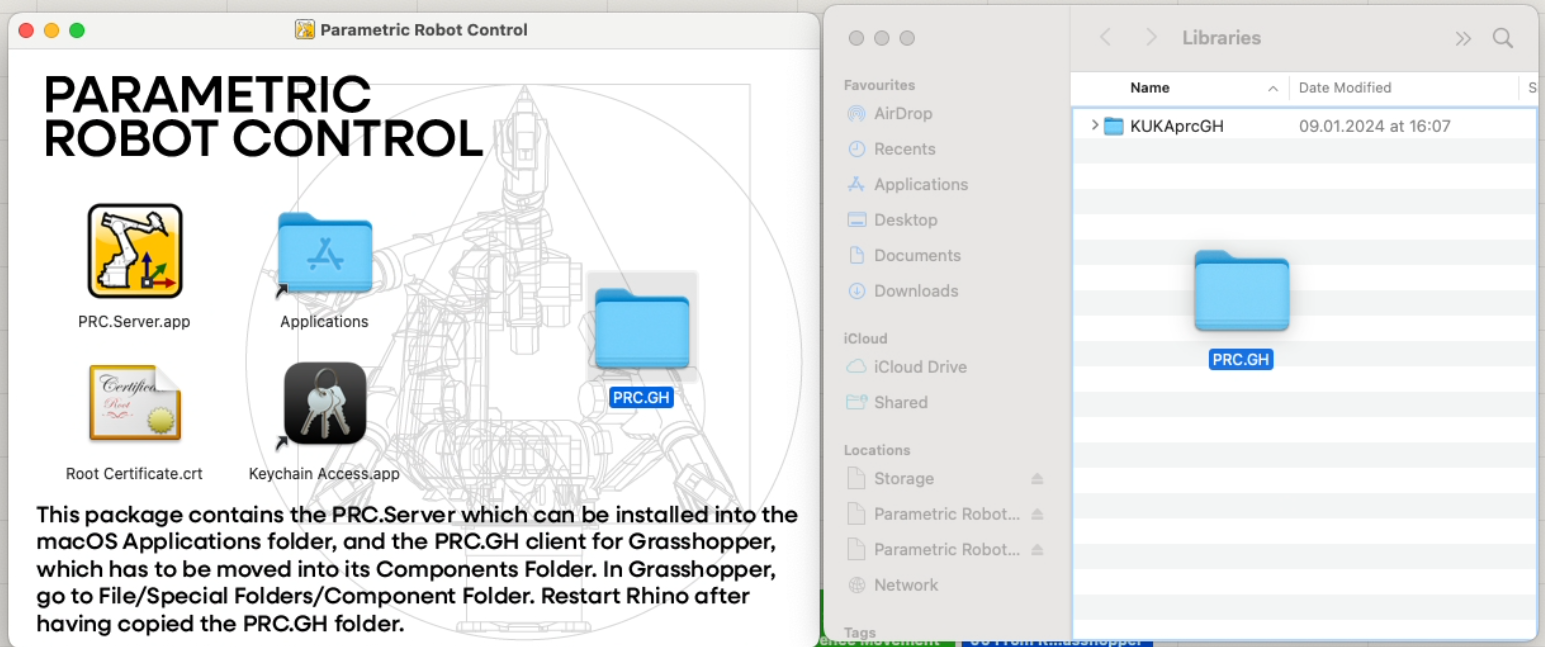Select the Root Certificate.crt file icon
Viewport: 1545px width, 647px height.
pyautogui.click(x=134, y=403)
